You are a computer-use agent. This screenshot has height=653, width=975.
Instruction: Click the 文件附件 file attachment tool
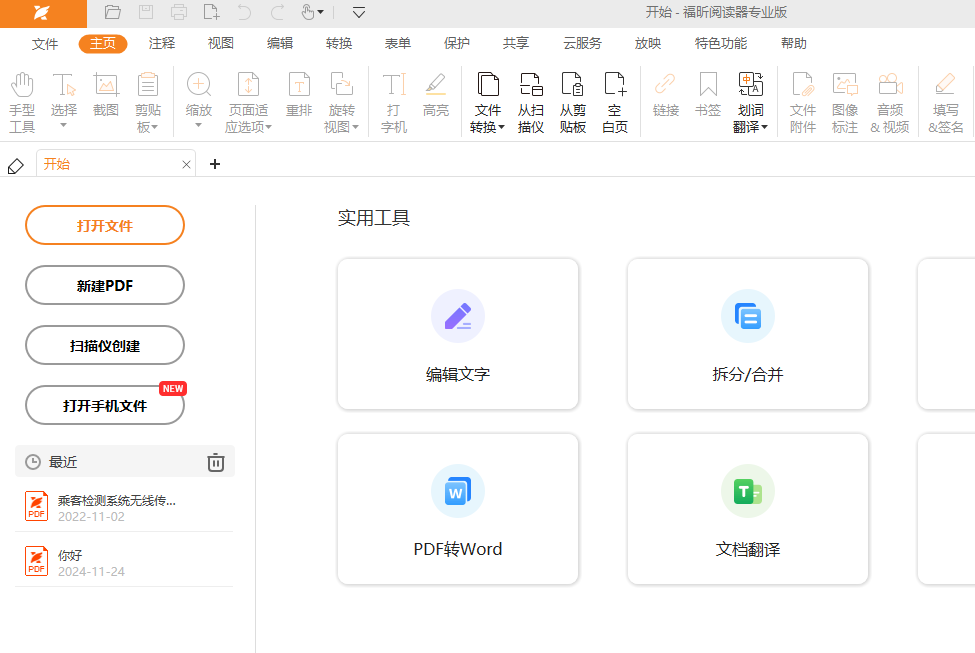click(803, 103)
